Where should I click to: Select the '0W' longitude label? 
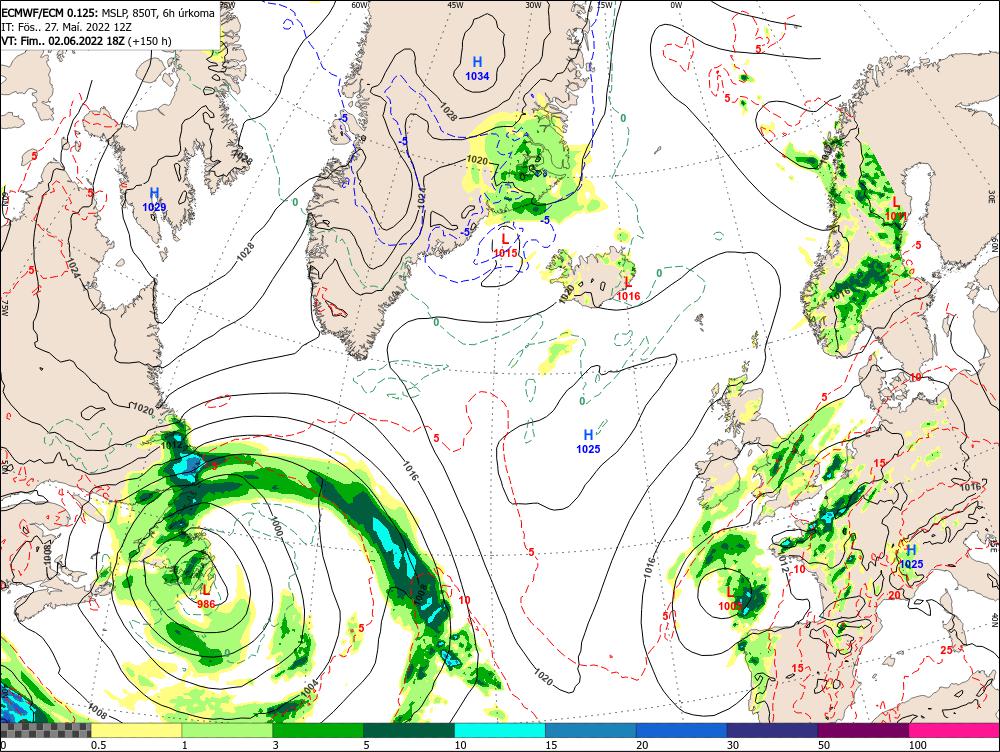point(676,5)
